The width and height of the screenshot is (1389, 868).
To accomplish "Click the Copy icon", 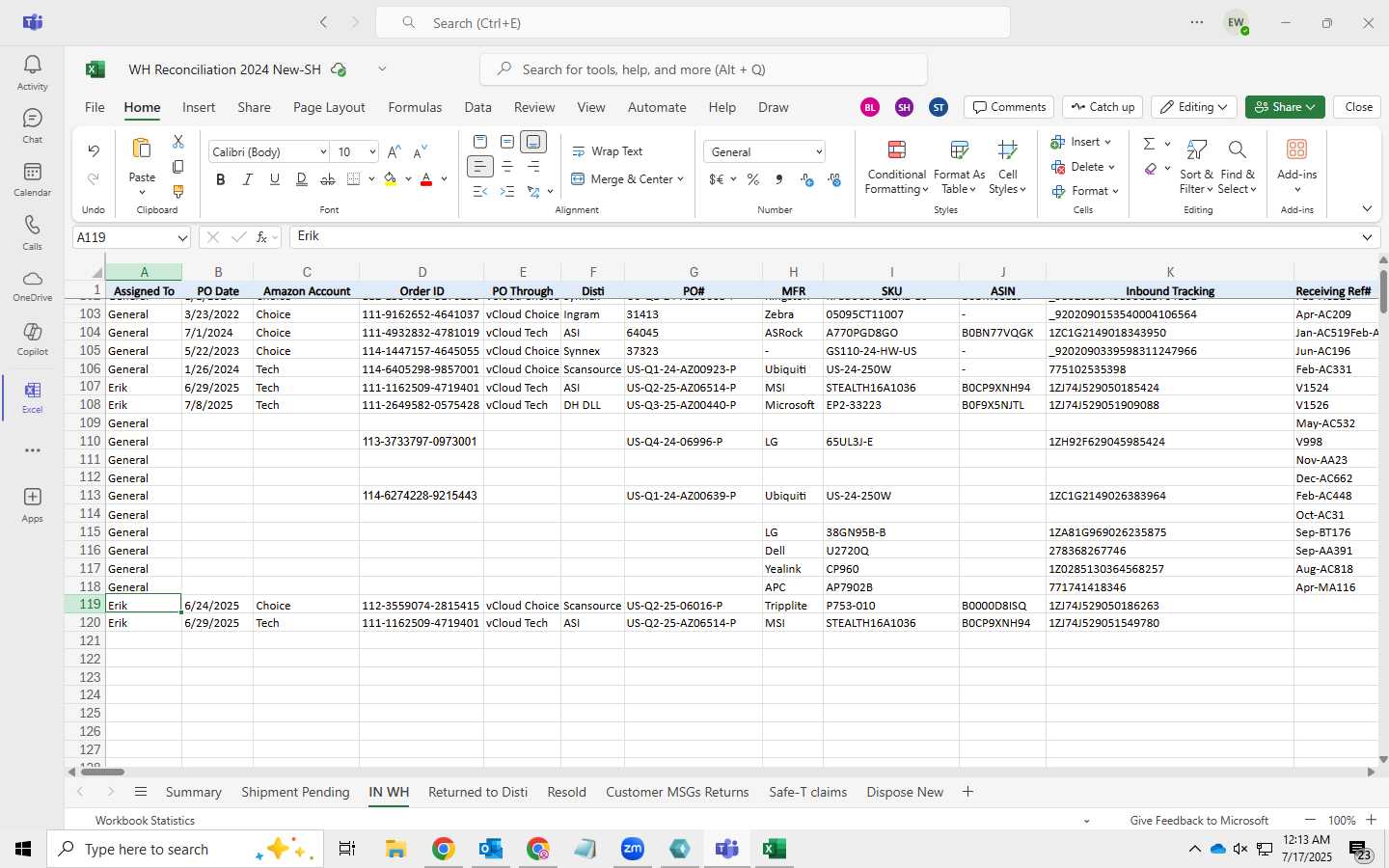I will [x=177, y=167].
